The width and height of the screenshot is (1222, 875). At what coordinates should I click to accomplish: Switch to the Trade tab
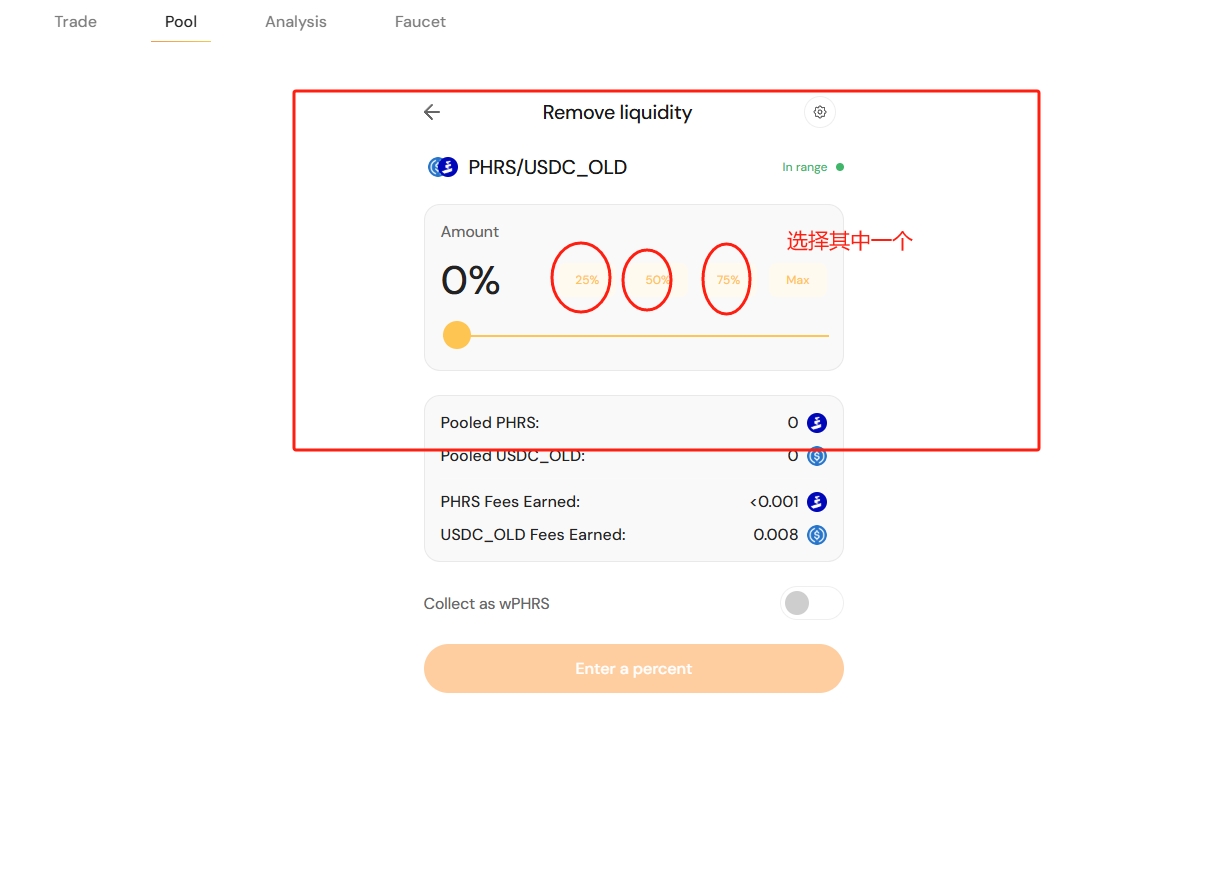click(76, 21)
